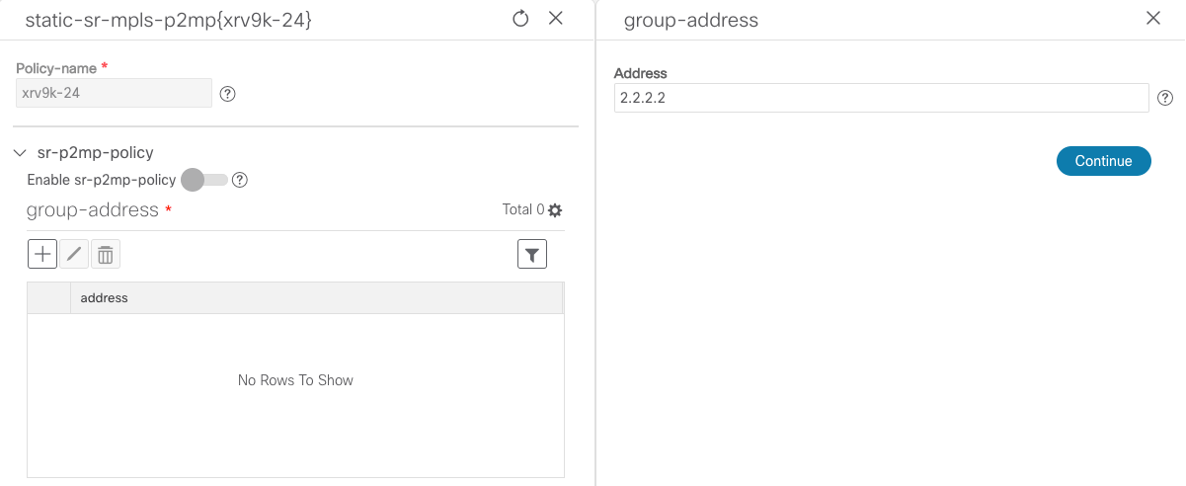Screen dimensions: 1186x486
Task: Open table settings gear next to Total
Action: (x=555, y=210)
